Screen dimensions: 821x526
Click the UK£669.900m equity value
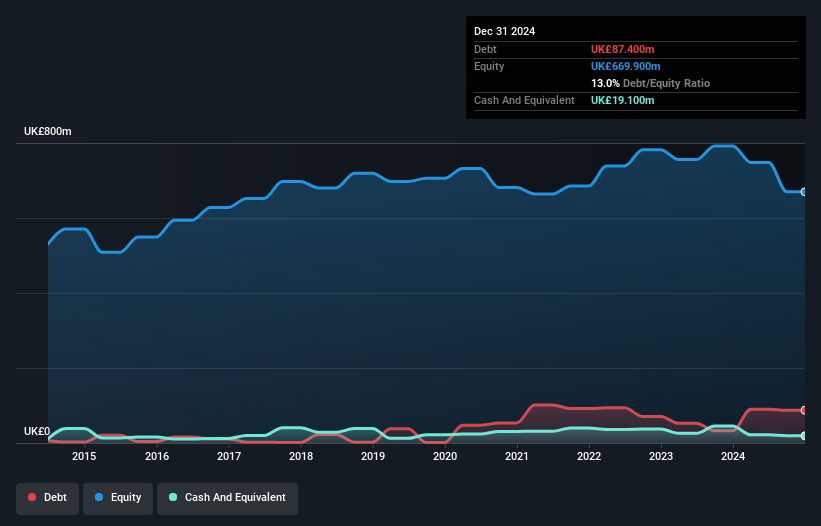point(625,66)
